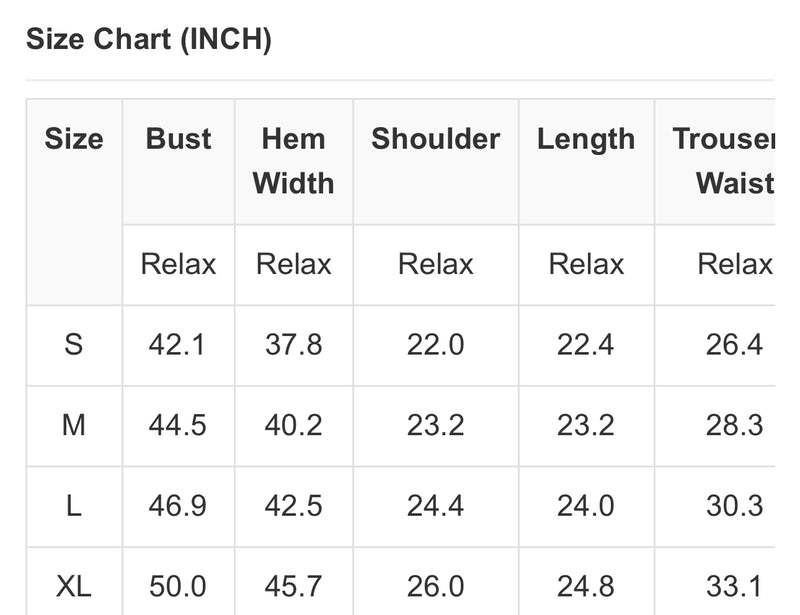Click length value 24.8 for XL

click(586, 586)
